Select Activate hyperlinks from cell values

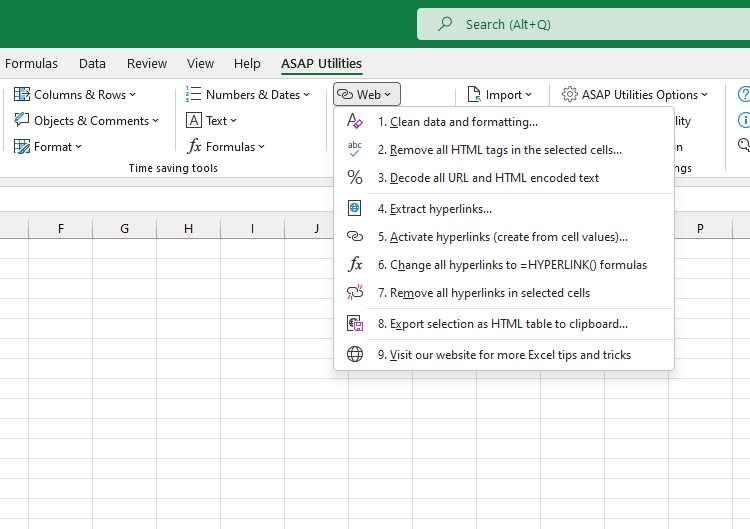click(504, 236)
